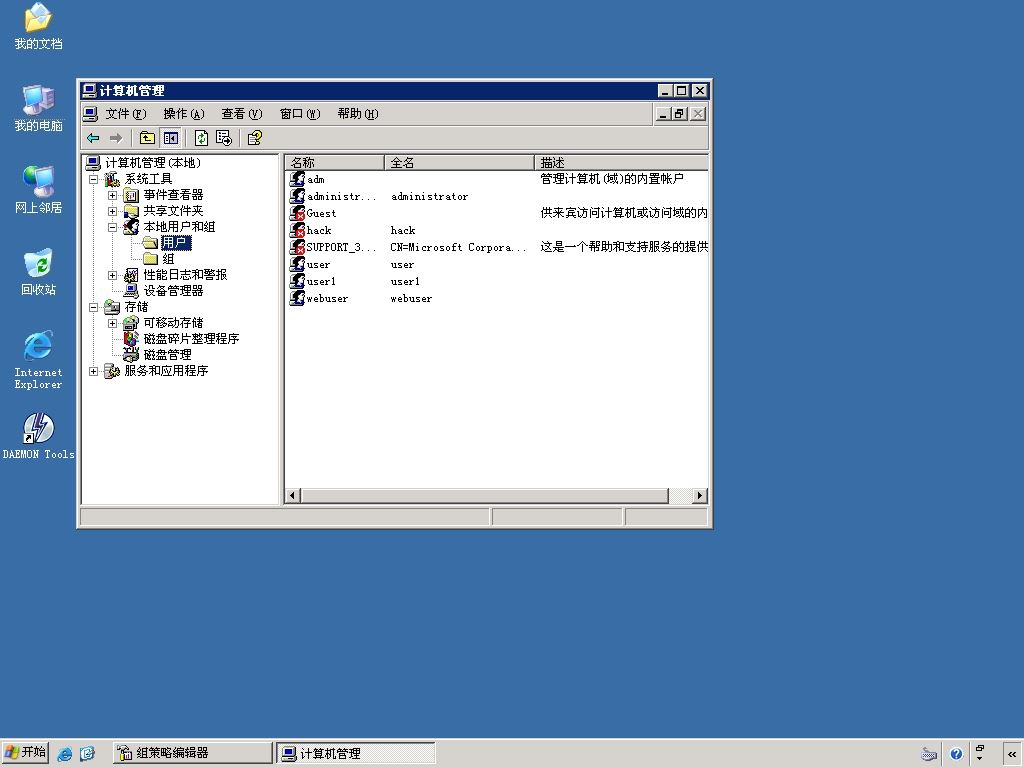Expand the 共享文件夹 tree node
The height and width of the screenshot is (768, 1024).
coord(112,211)
